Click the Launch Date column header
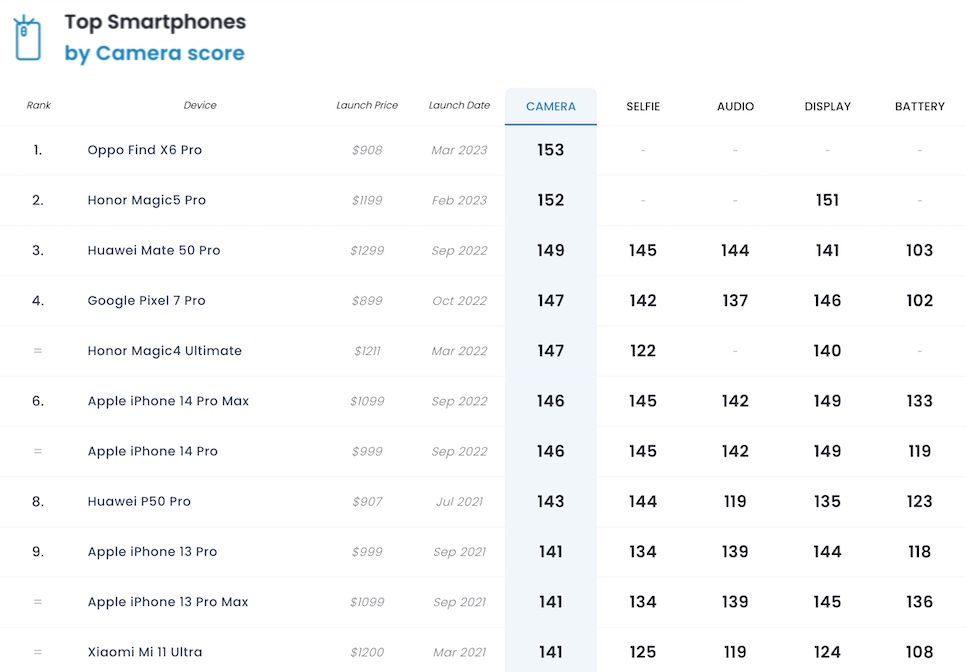968x672 pixels. [x=459, y=105]
